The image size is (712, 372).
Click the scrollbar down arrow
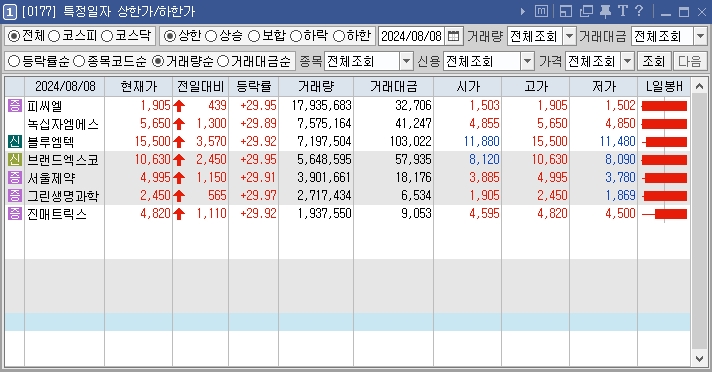point(699,359)
